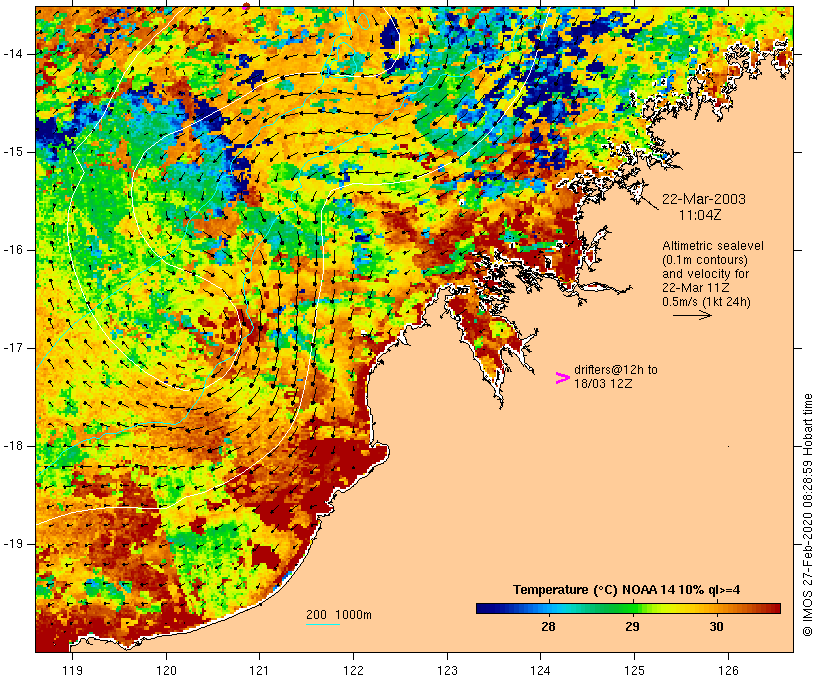The image size is (820, 680).
Task: Click the '200 1000m' bathymetry legend text
Action: tap(339, 615)
